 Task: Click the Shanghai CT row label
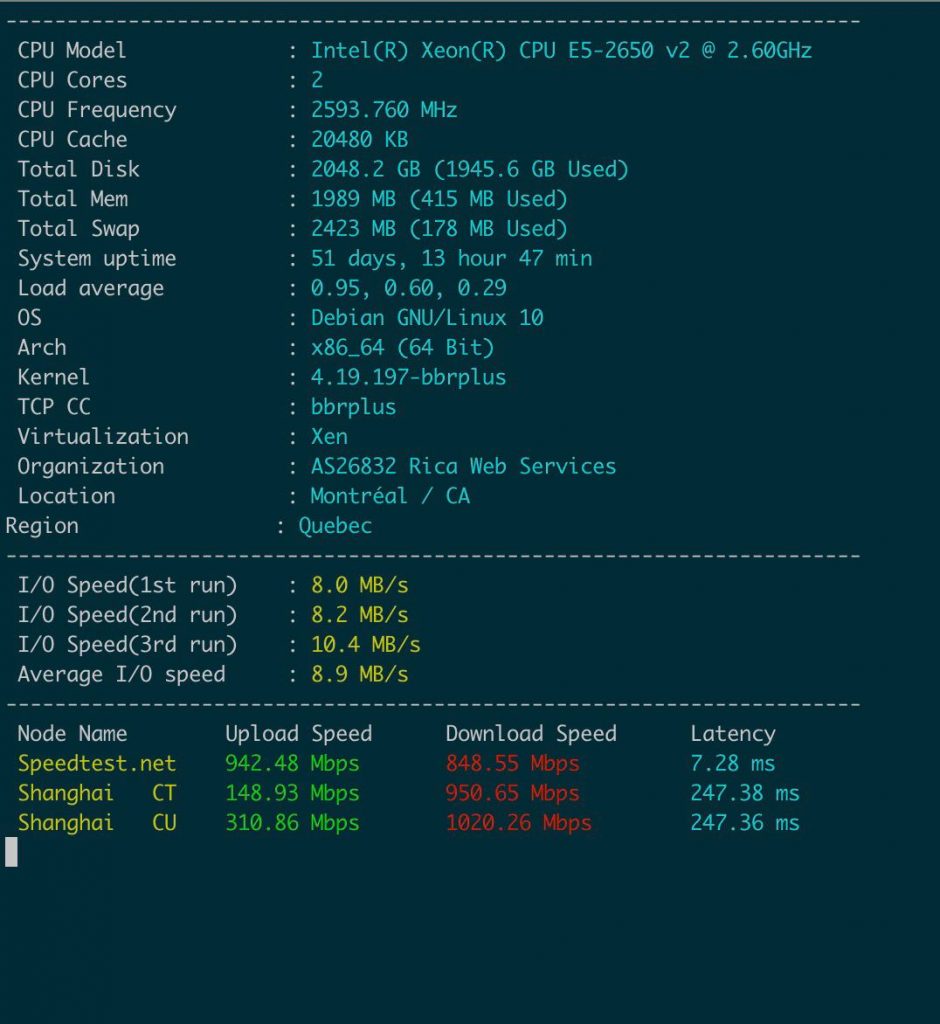point(97,794)
